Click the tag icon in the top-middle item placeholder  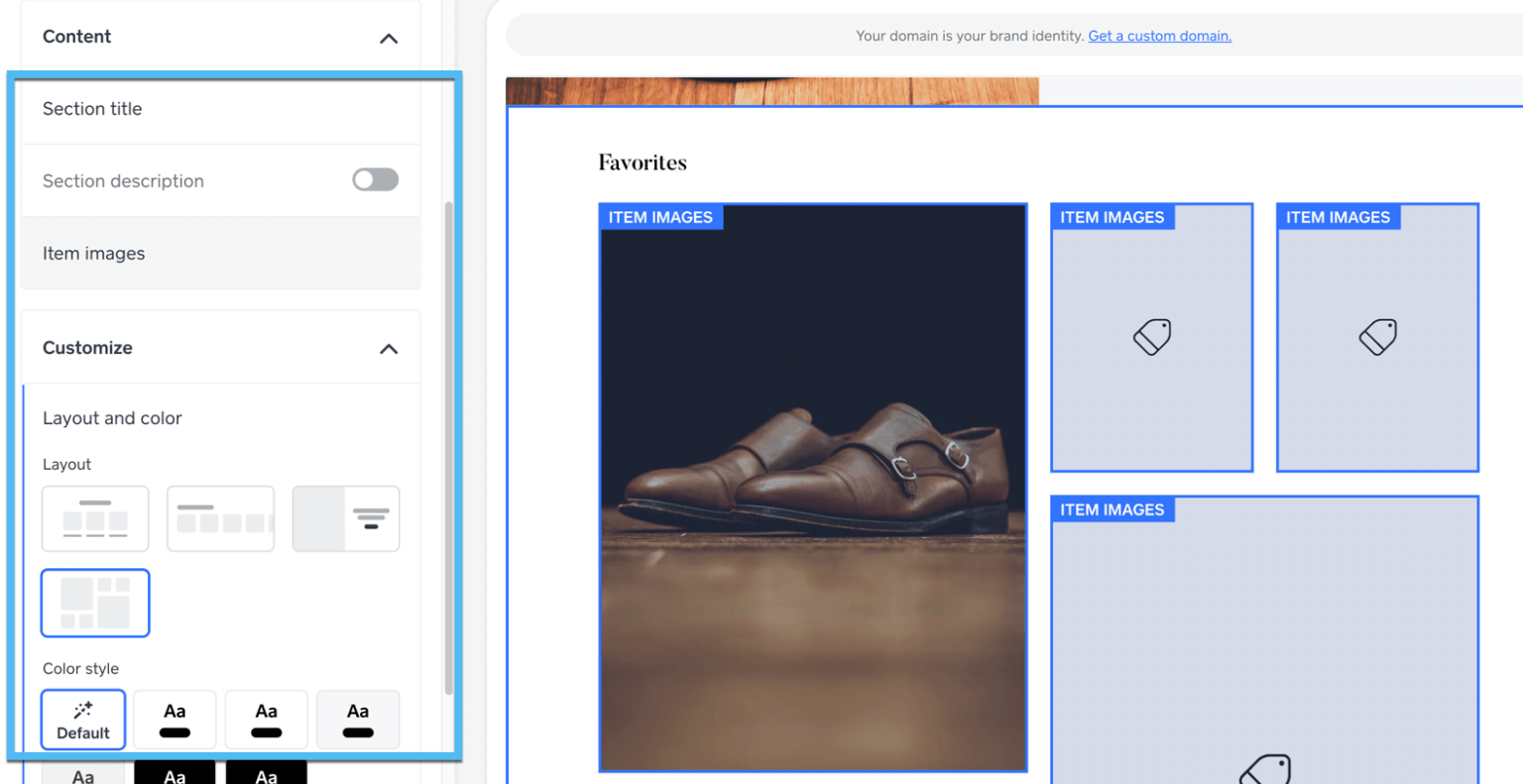click(1151, 336)
